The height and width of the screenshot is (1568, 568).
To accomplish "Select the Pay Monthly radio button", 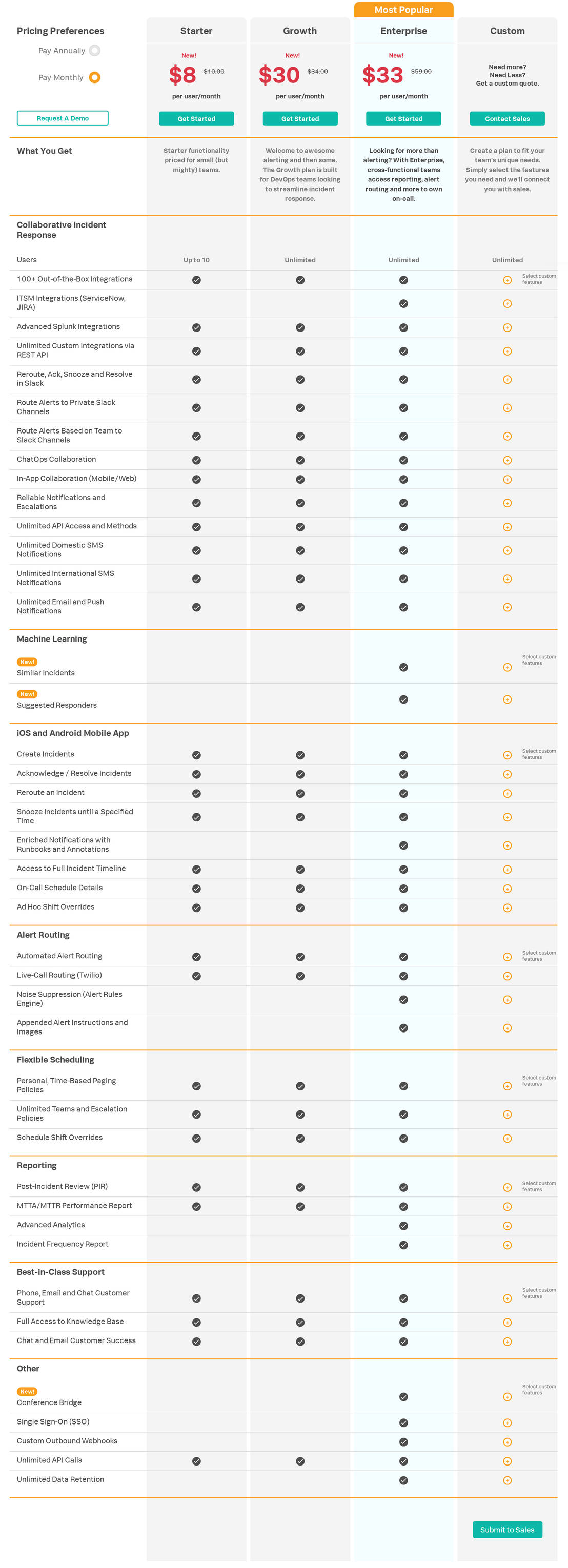I will coord(94,77).
